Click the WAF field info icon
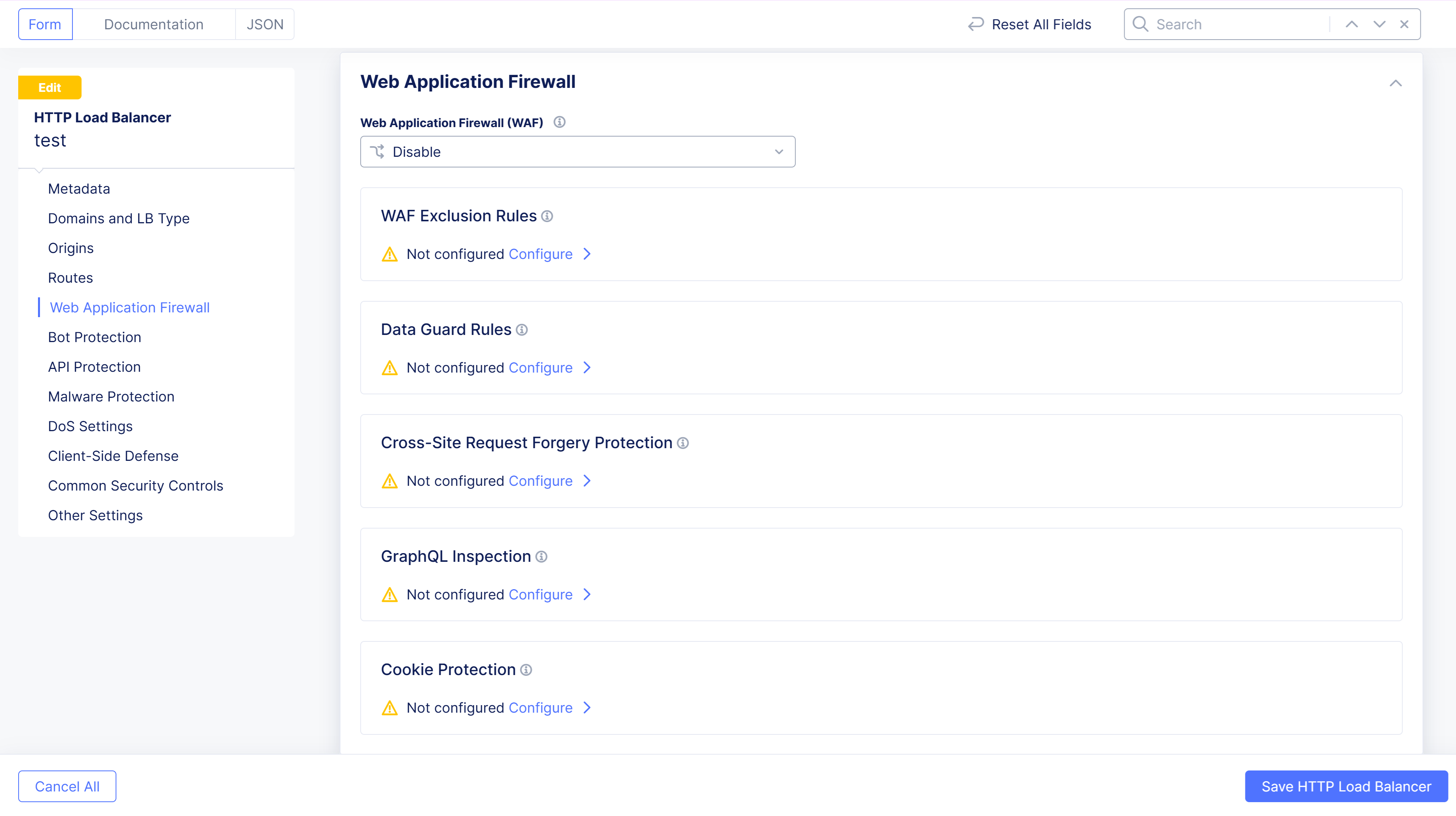 (560, 122)
